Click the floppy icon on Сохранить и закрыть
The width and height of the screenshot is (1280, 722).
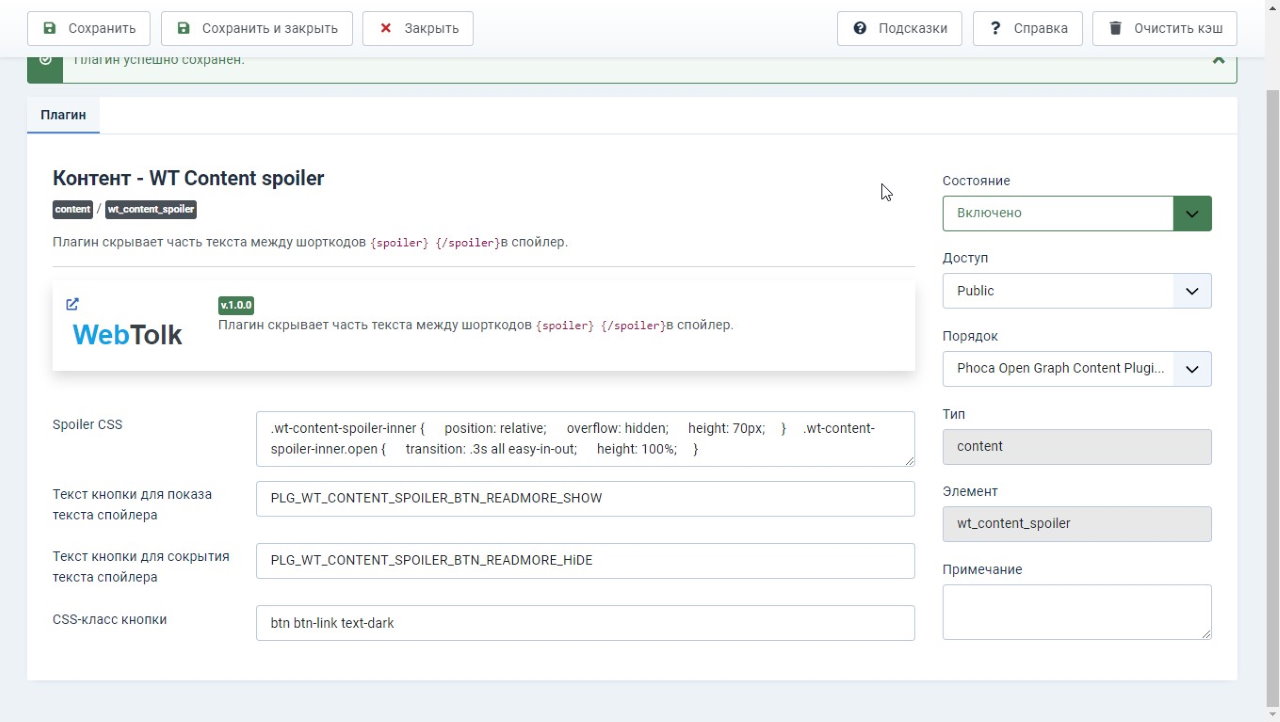183,29
